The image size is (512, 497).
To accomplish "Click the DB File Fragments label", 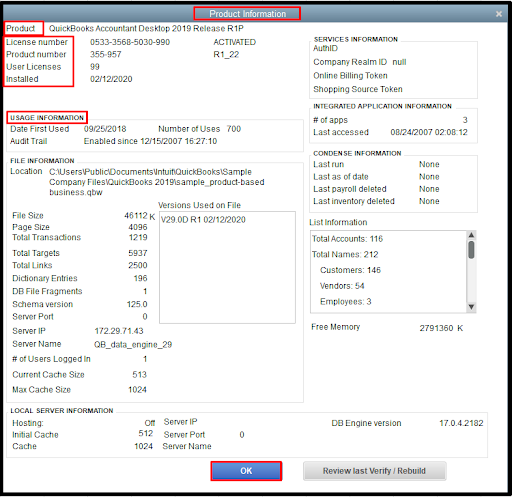I will coord(47,291).
